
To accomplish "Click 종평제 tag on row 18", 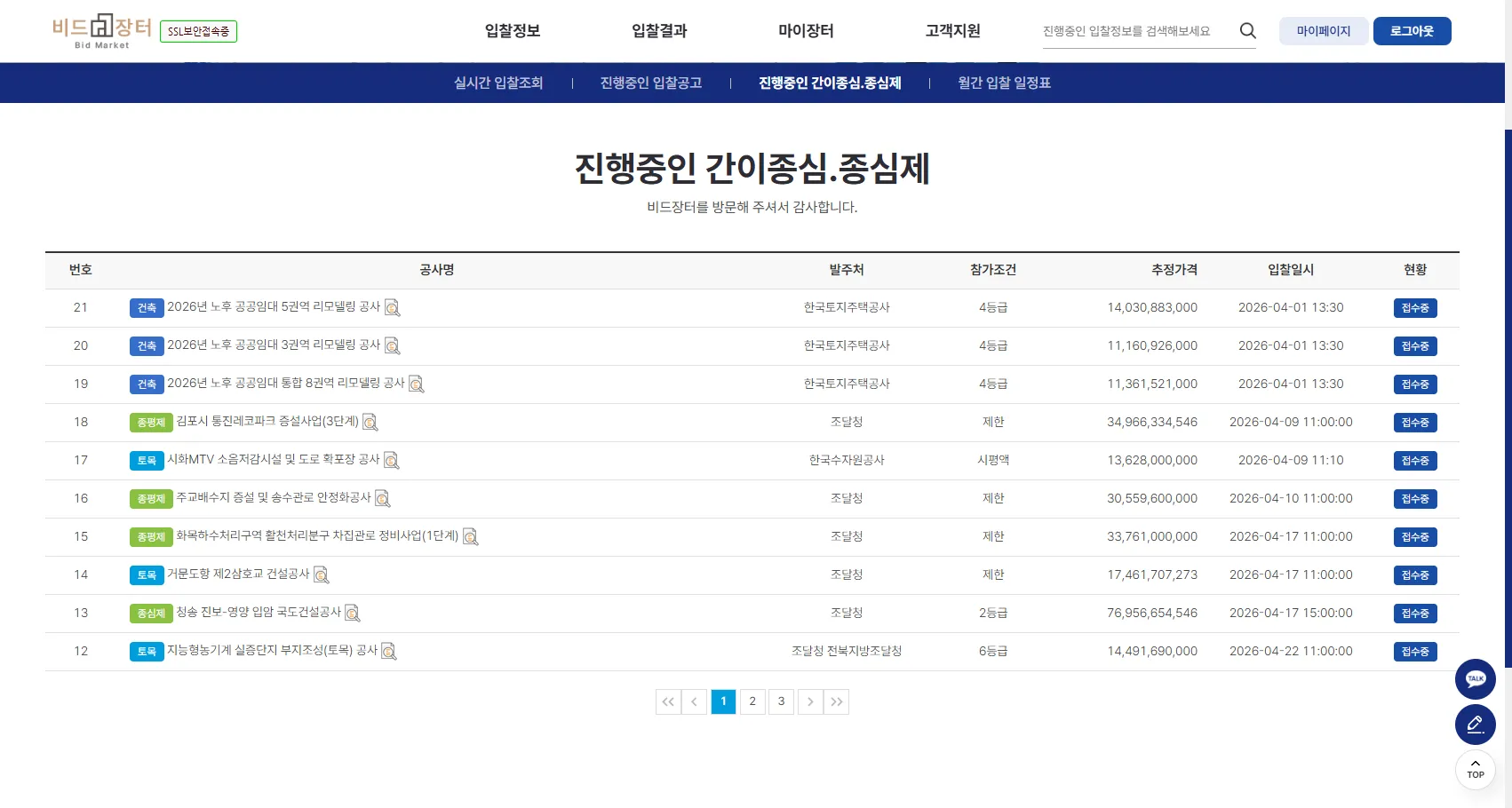I will (151, 423).
